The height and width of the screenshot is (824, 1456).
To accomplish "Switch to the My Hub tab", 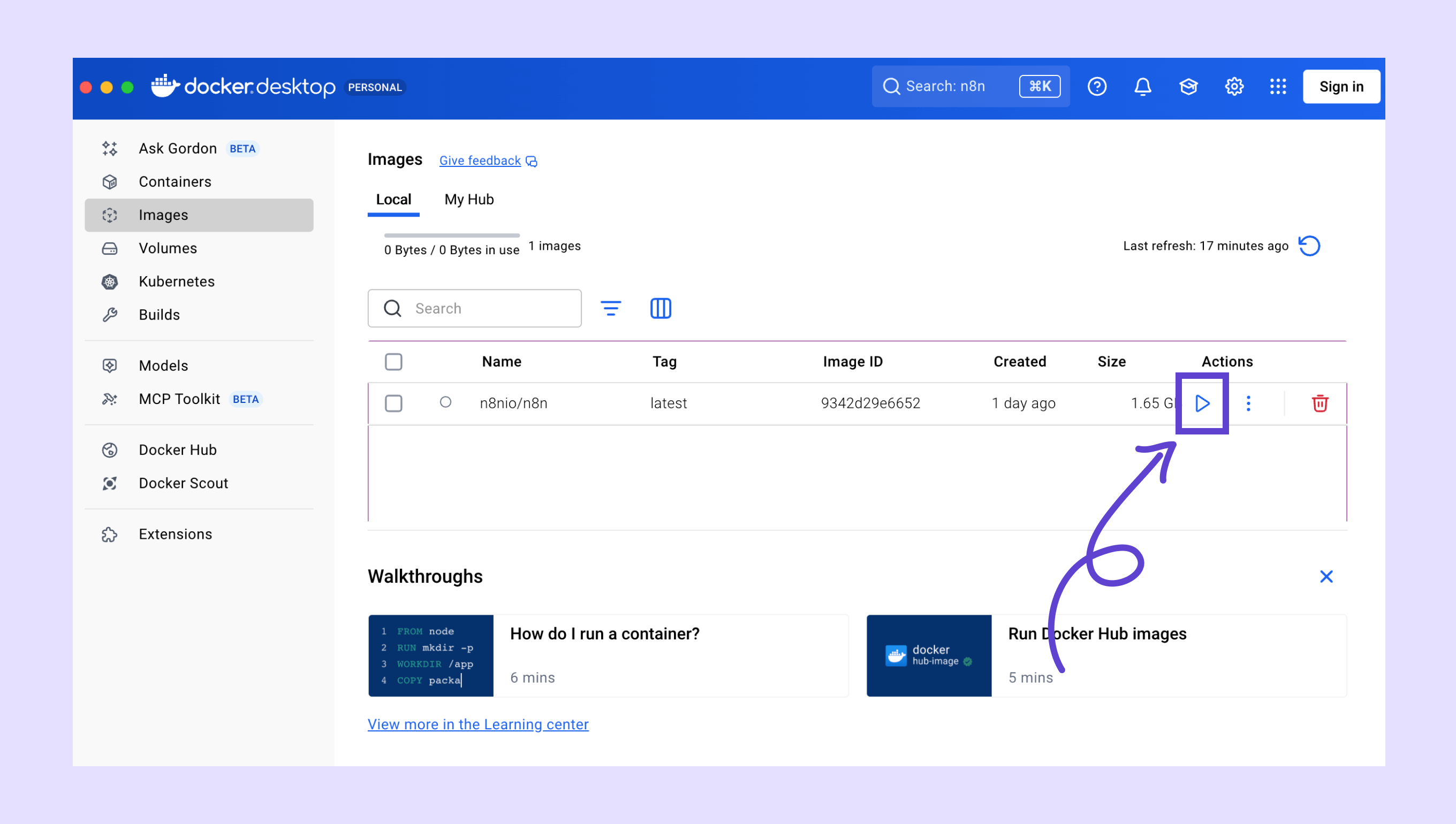I will (469, 200).
